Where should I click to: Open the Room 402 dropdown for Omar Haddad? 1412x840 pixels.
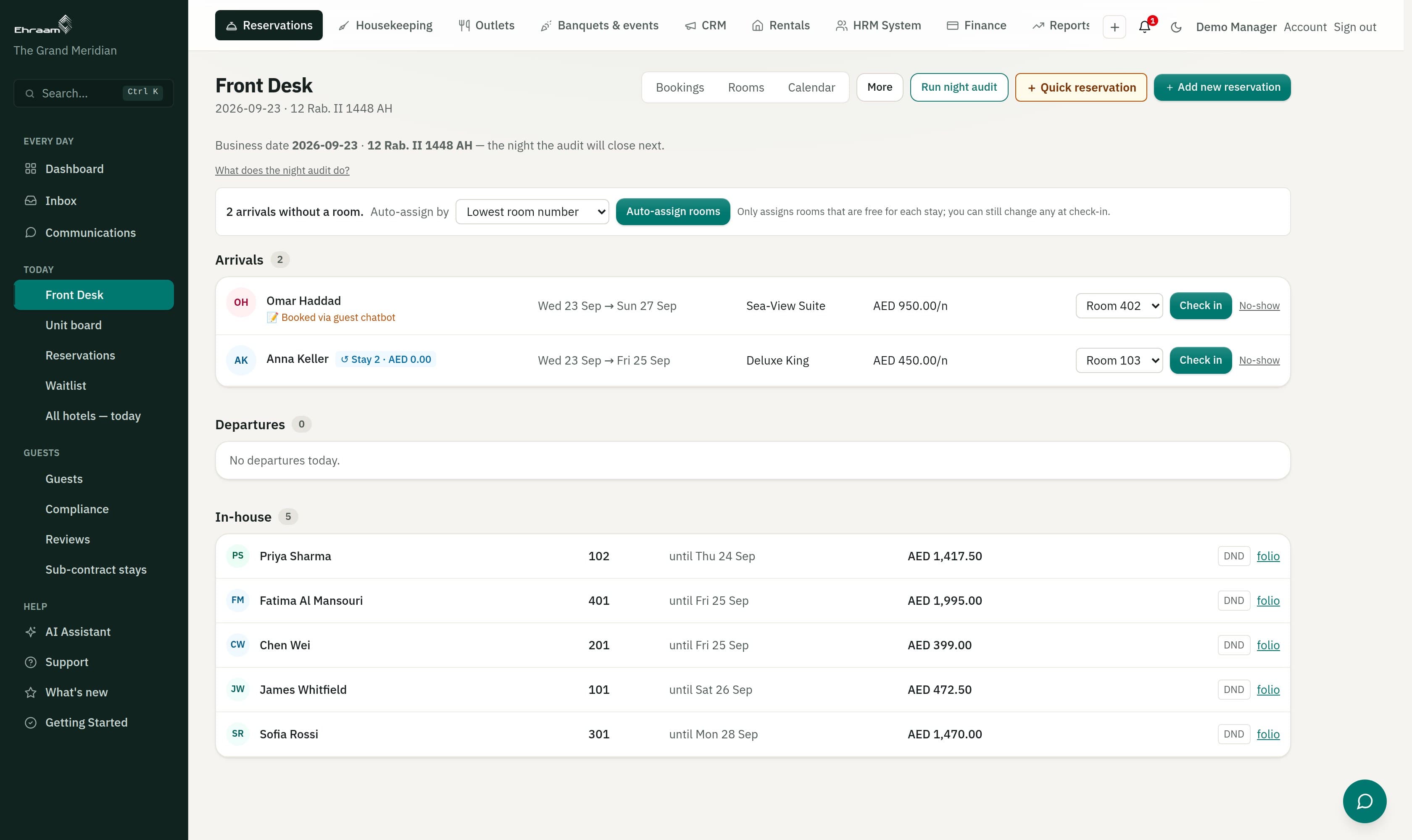pos(1119,306)
